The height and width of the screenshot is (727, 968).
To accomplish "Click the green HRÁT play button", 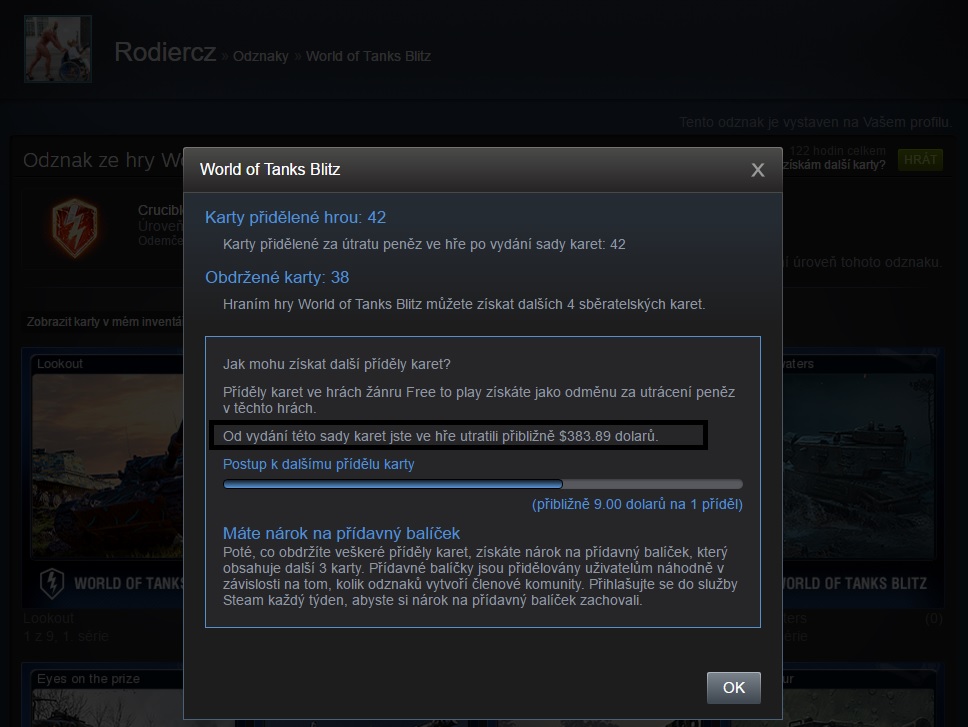I will [920, 160].
